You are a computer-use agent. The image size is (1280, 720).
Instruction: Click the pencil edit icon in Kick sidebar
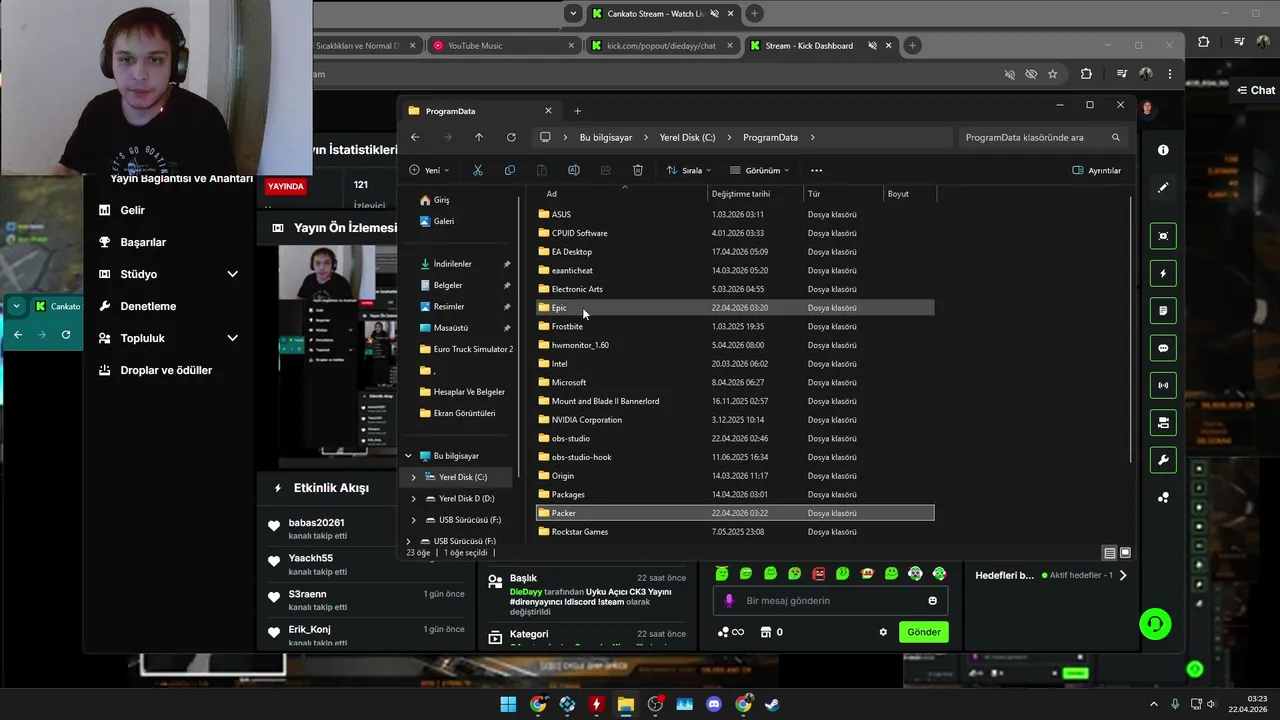[1163, 187]
